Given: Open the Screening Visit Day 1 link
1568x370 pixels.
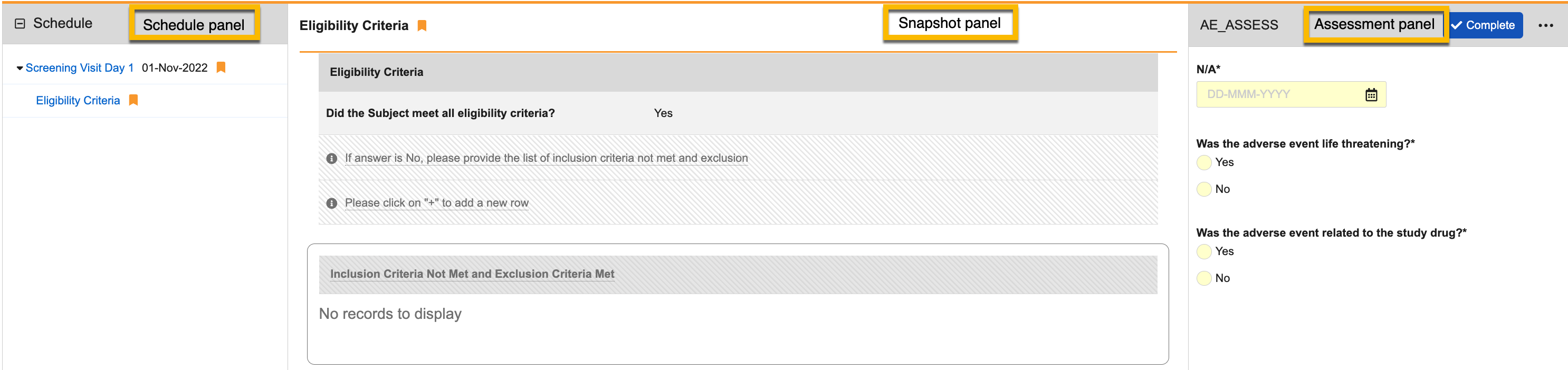Looking at the screenshot, I should (x=79, y=68).
